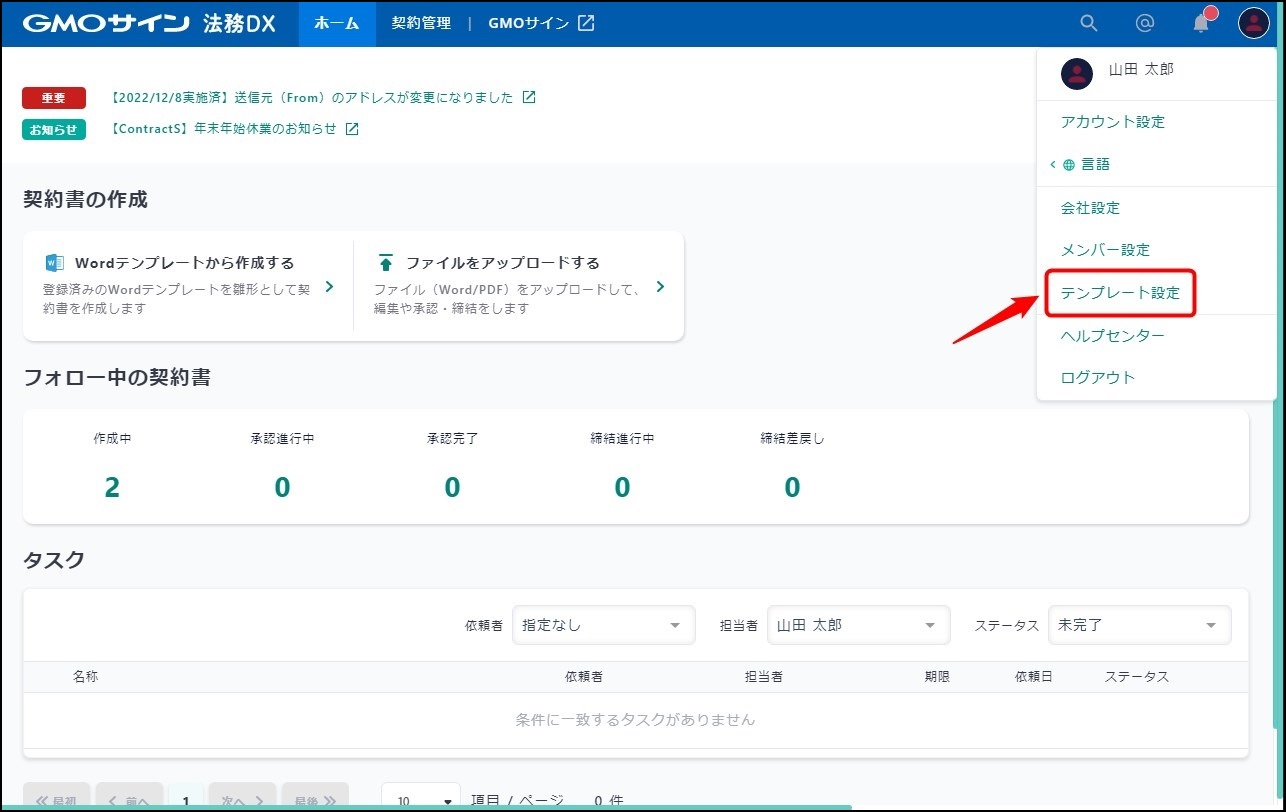
Task: Open the items per page dropdown
Action: pyautogui.click(x=421, y=800)
